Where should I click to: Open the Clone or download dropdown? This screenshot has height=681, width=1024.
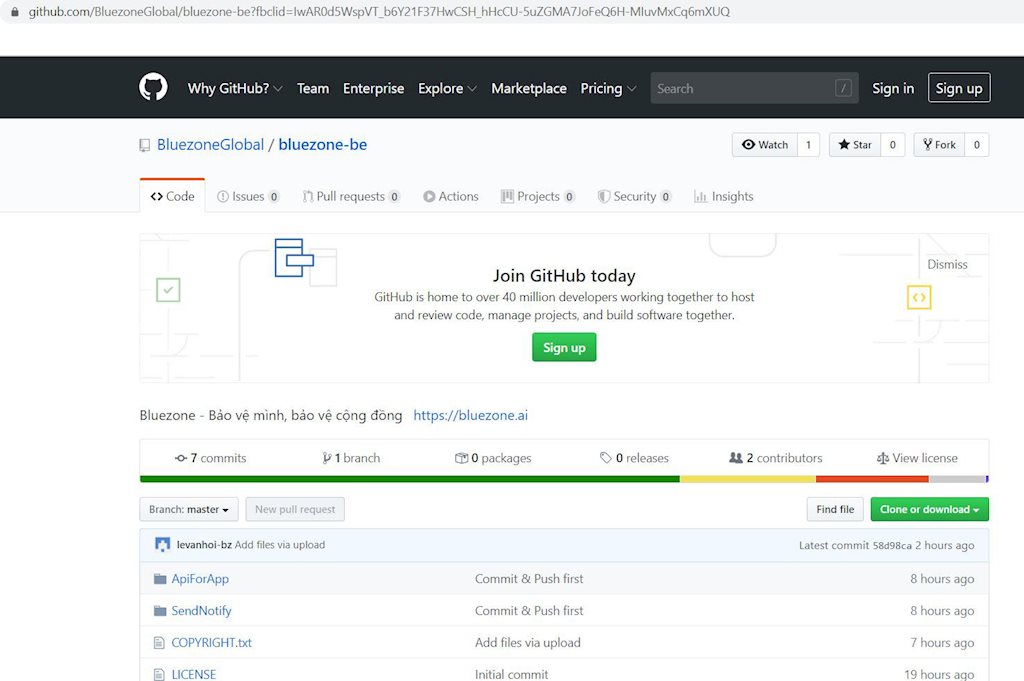[x=929, y=510]
